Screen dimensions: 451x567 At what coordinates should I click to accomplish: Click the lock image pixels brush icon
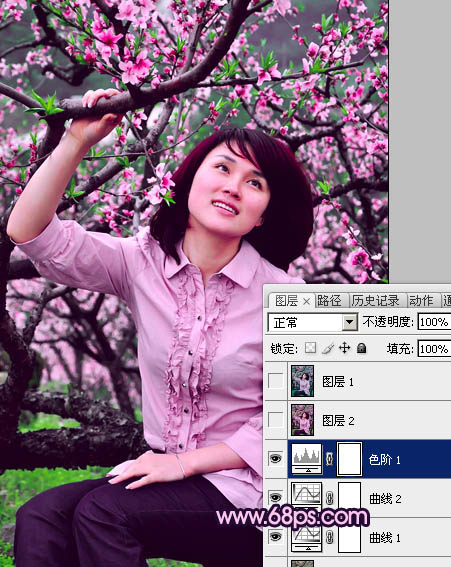[x=328, y=348]
